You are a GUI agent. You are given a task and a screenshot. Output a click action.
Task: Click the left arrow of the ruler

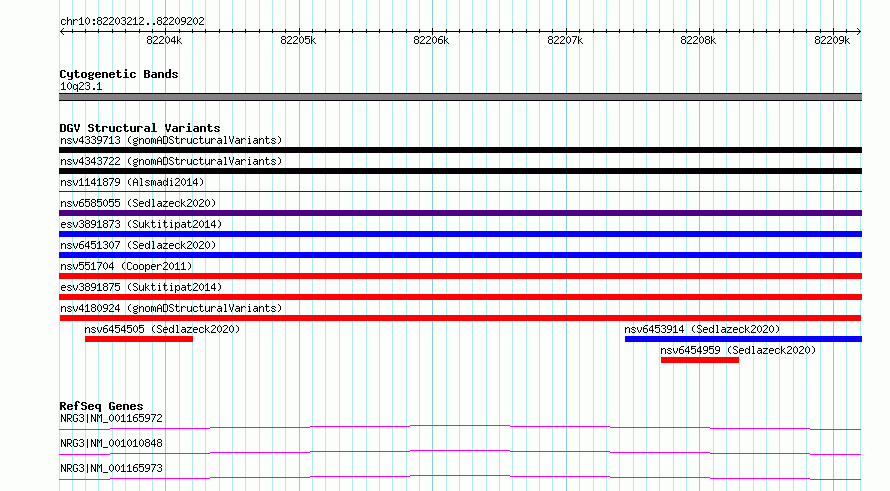(62, 31)
